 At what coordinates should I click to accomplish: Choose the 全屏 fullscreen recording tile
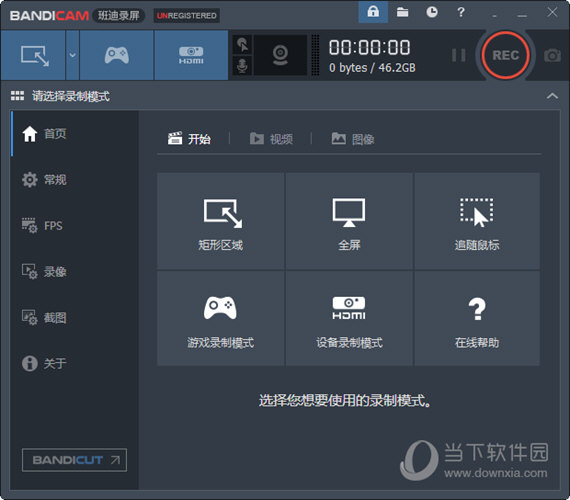pos(349,221)
